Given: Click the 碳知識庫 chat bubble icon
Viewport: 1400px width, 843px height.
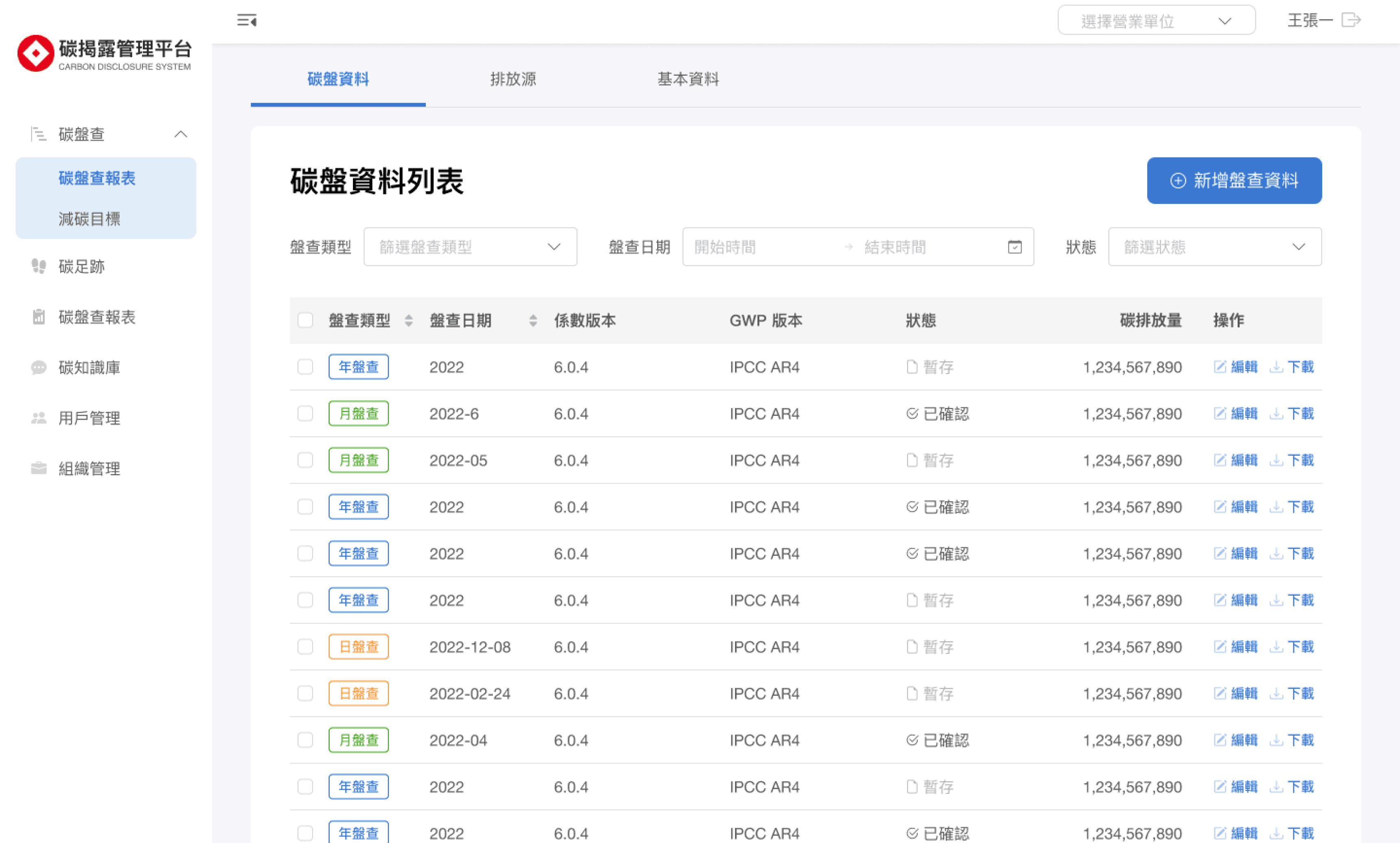Looking at the screenshot, I should point(39,367).
